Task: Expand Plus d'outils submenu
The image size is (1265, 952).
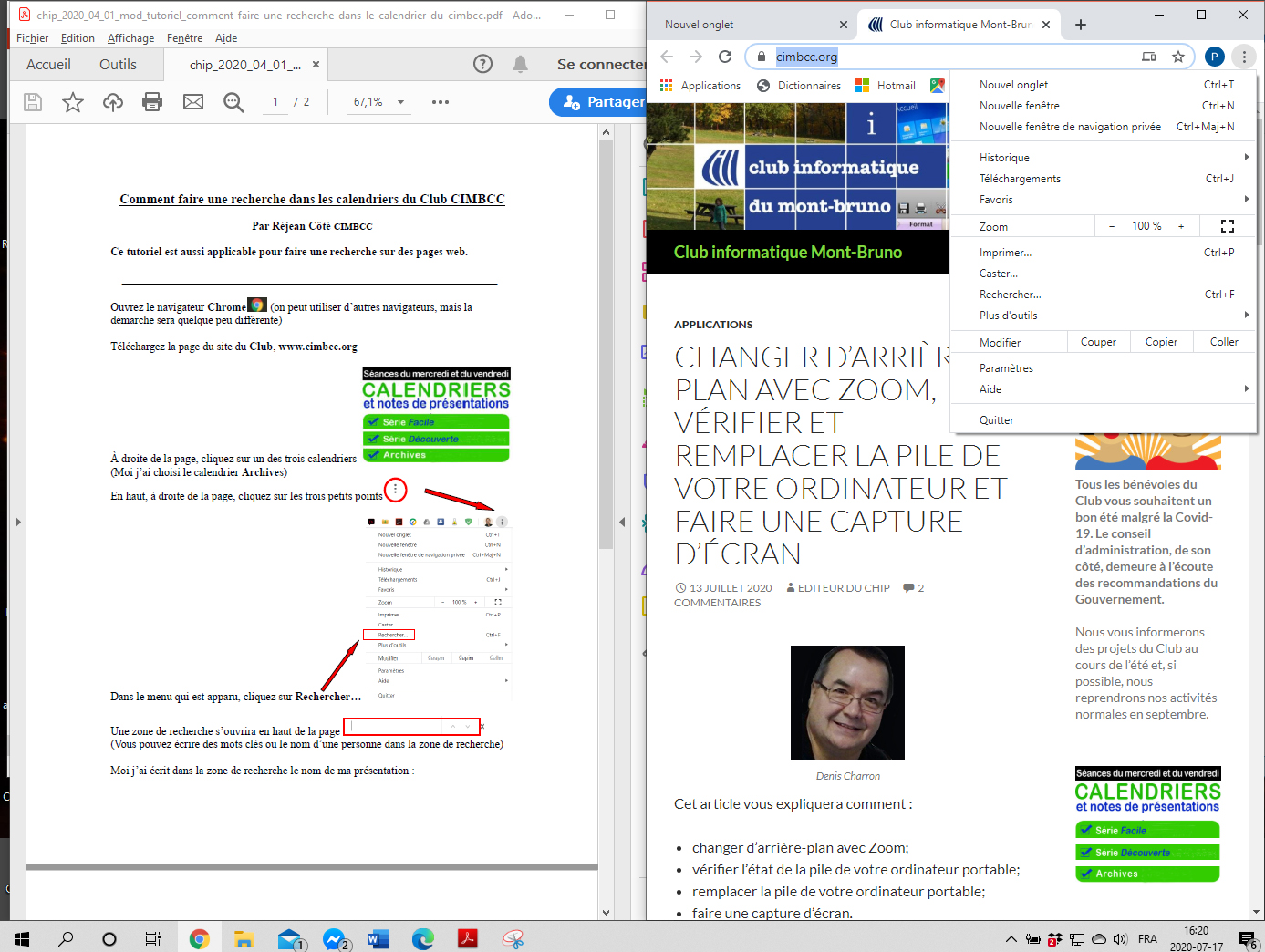Action: pyautogui.click(x=1103, y=316)
